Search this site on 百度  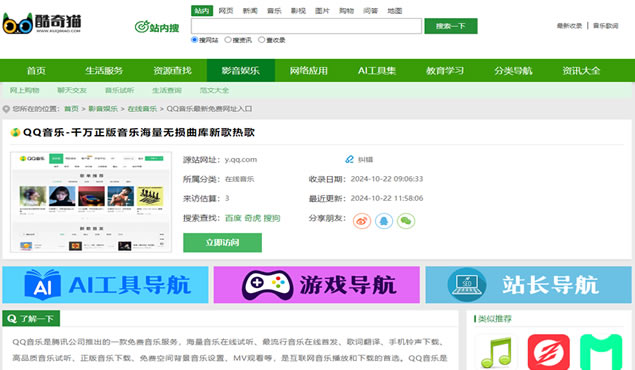tap(233, 218)
